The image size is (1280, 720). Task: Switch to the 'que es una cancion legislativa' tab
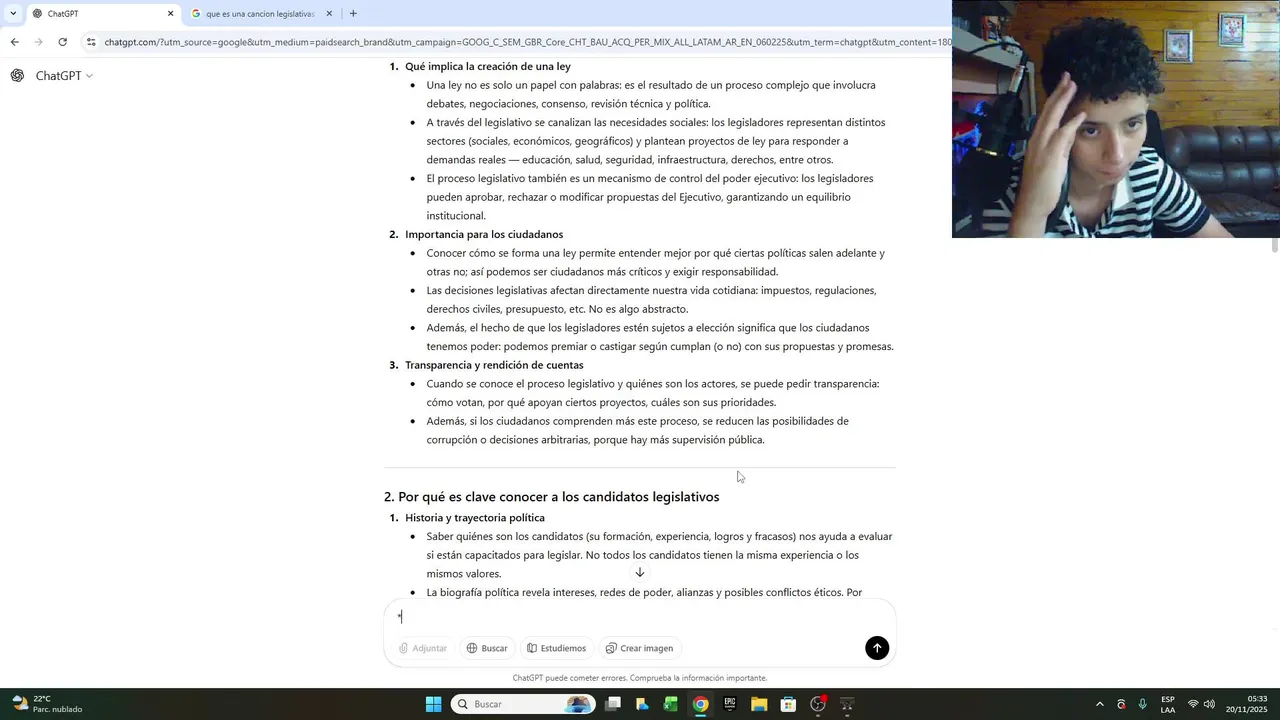[260, 14]
